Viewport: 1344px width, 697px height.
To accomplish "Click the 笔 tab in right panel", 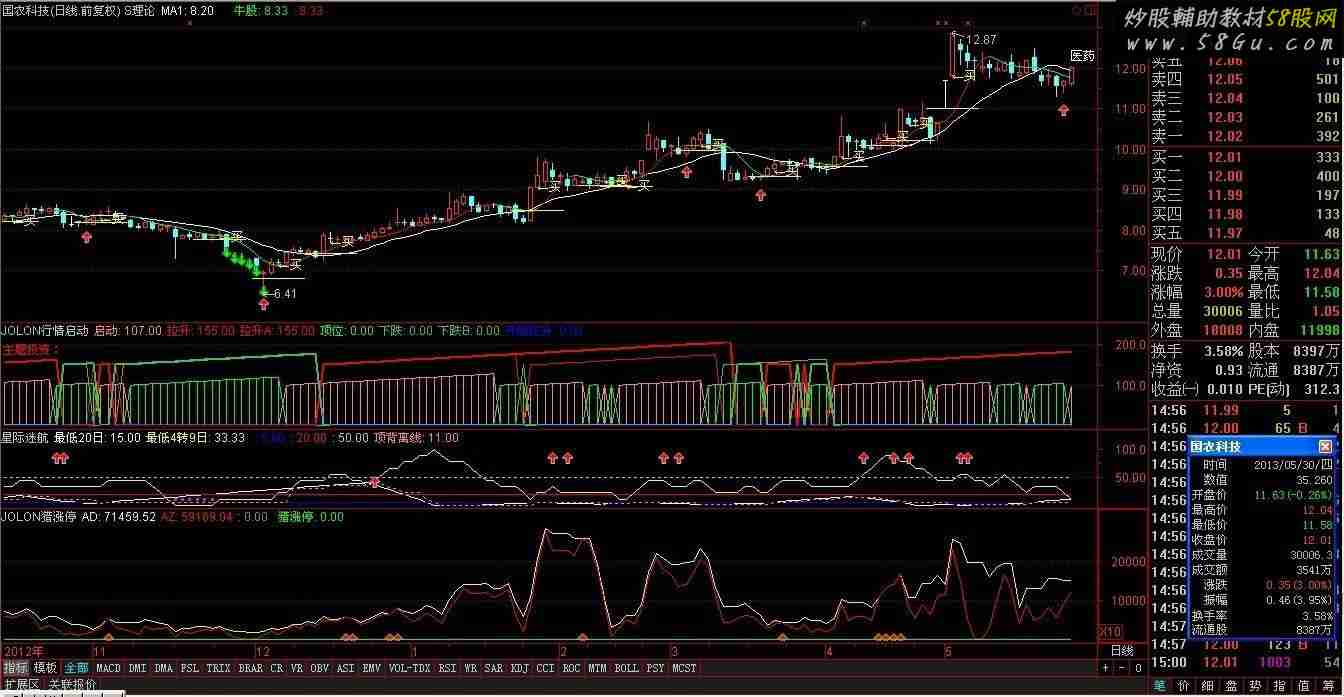I will pyautogui.click(x=1160, y=686).
